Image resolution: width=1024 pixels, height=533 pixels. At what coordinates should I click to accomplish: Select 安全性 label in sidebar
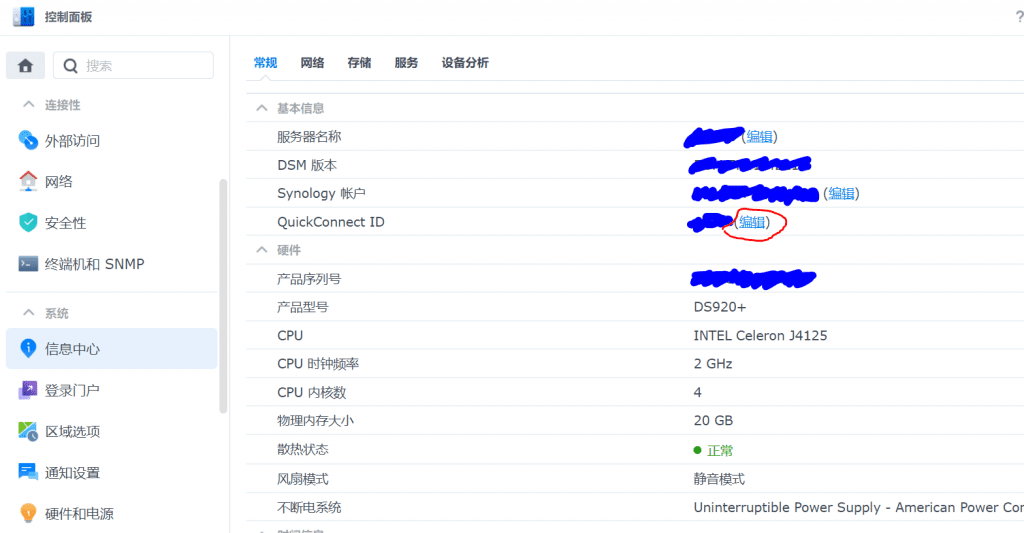[x=65, y=223]
